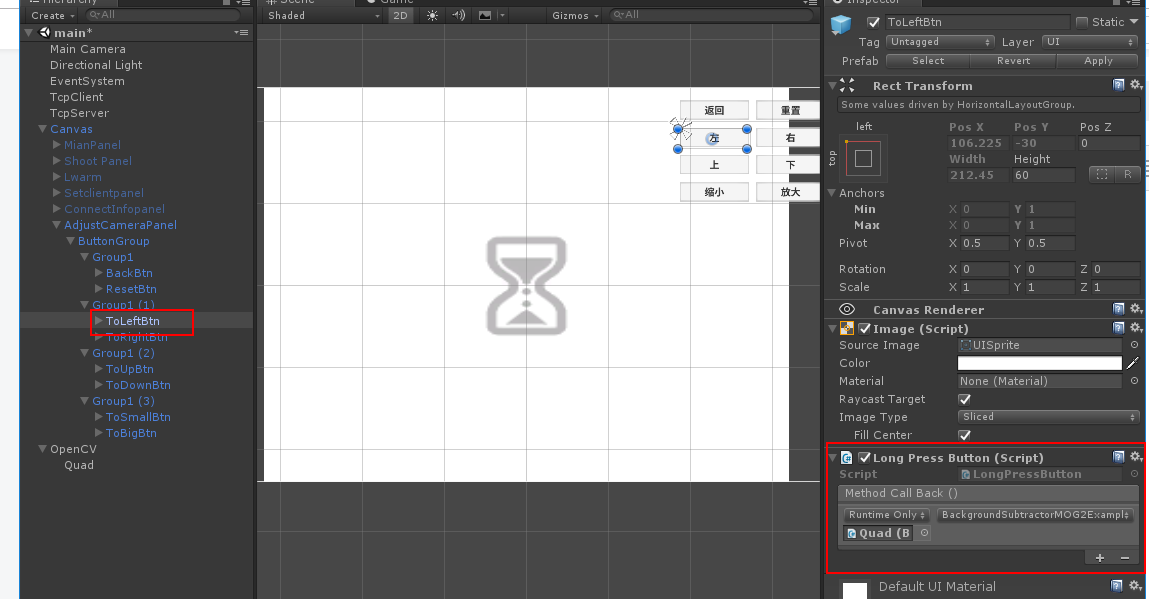Viewport: 1149px width, 599px height.
Task: Open Canvas Renderer gear settings
Action: (x=1136, y=309)
